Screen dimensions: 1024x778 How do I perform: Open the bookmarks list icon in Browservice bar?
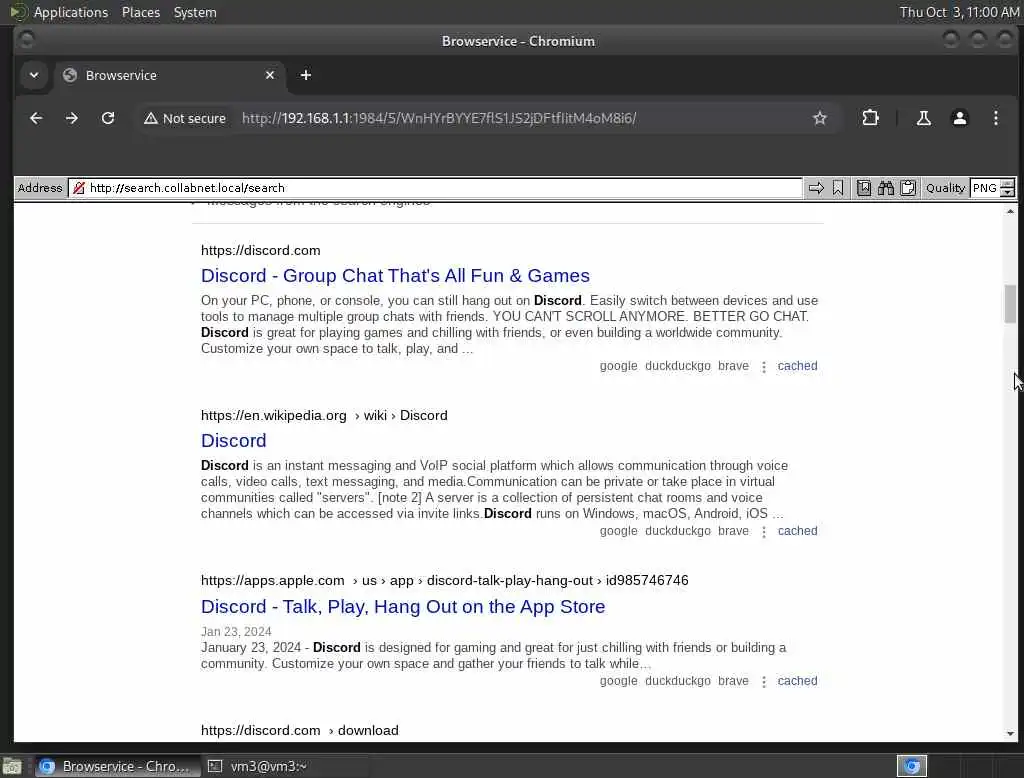pos(863,188)
